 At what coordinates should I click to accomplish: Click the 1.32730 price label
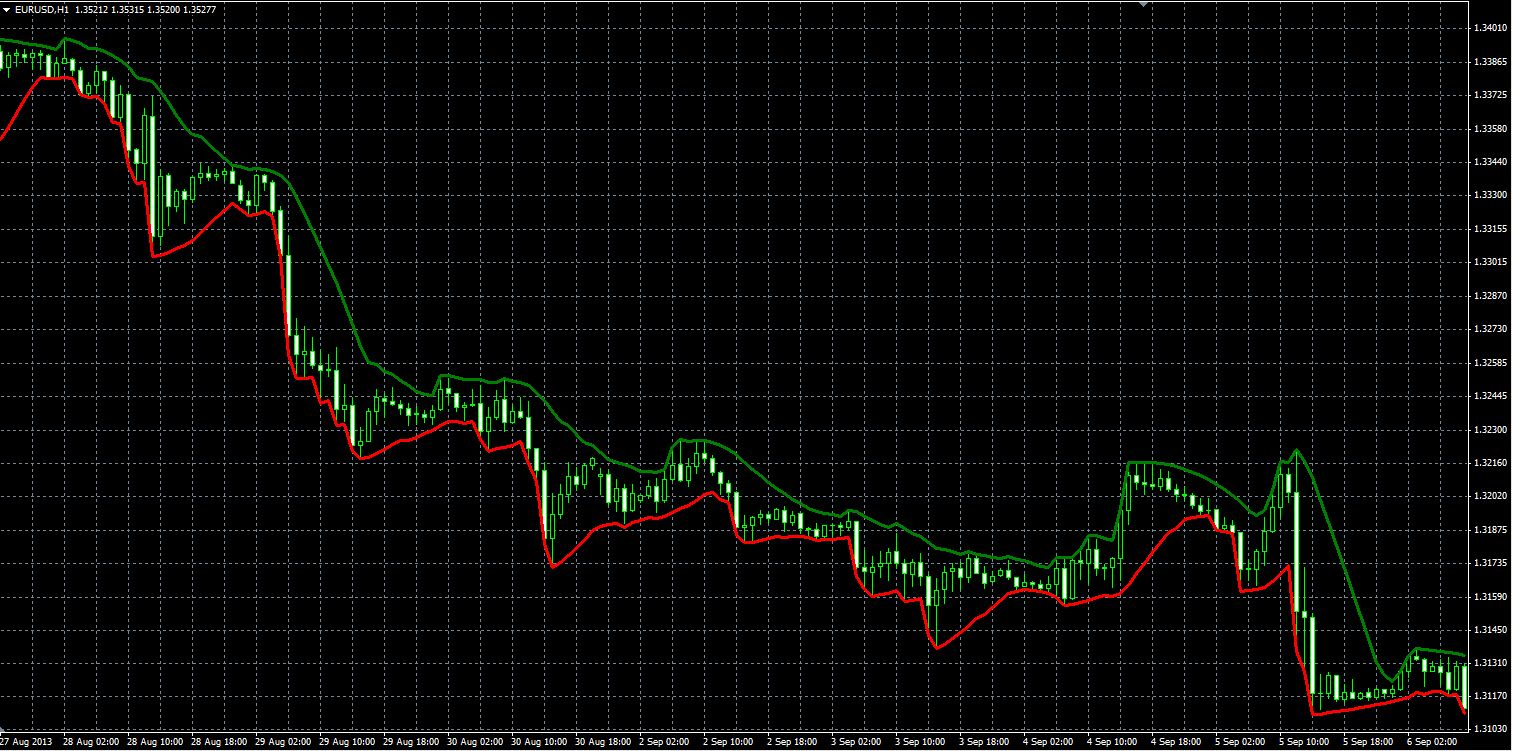pyautogui.click(x=1491, y=329)
